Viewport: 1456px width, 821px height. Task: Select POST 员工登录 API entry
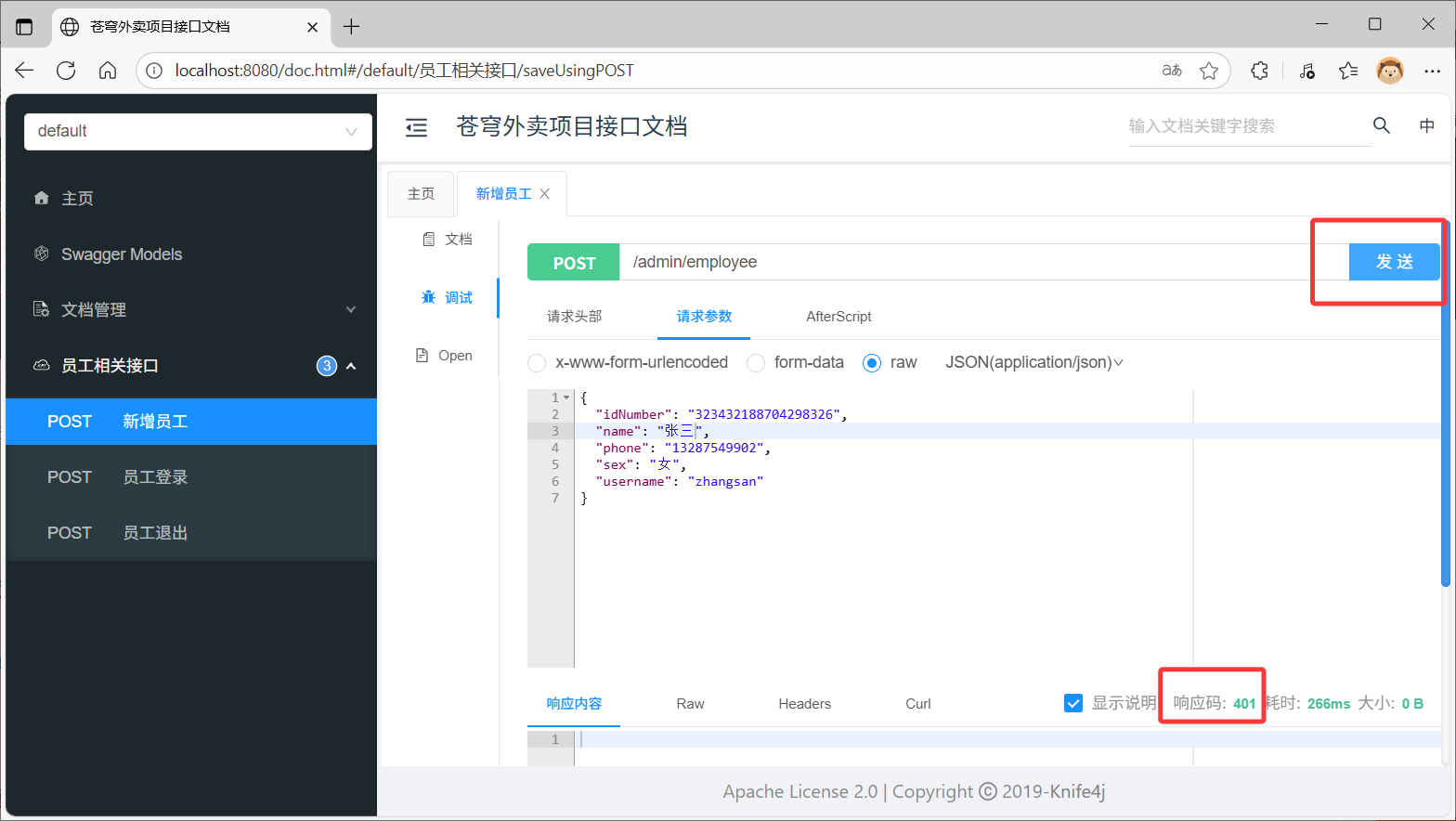coord(191,477)
